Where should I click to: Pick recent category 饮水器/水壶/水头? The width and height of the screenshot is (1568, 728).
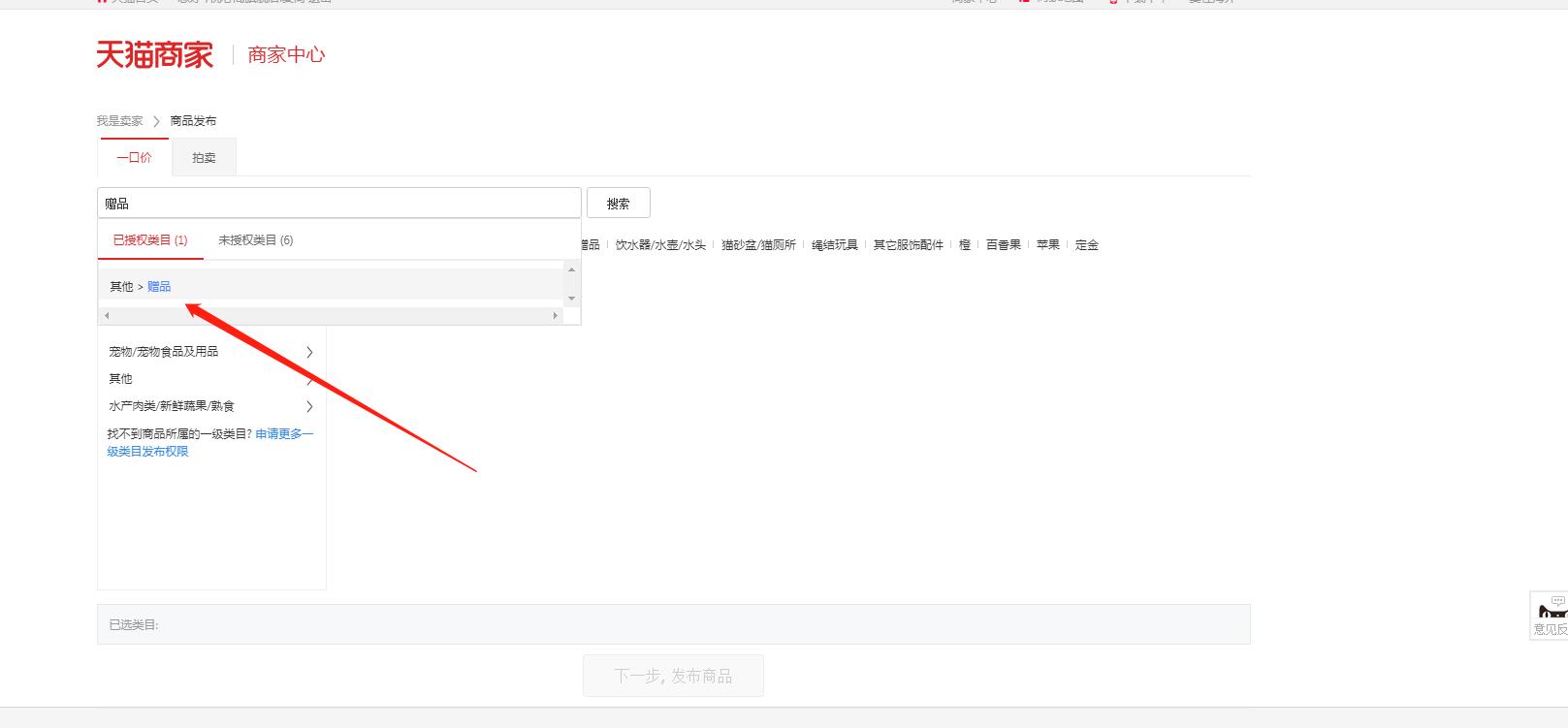point(661,245)
